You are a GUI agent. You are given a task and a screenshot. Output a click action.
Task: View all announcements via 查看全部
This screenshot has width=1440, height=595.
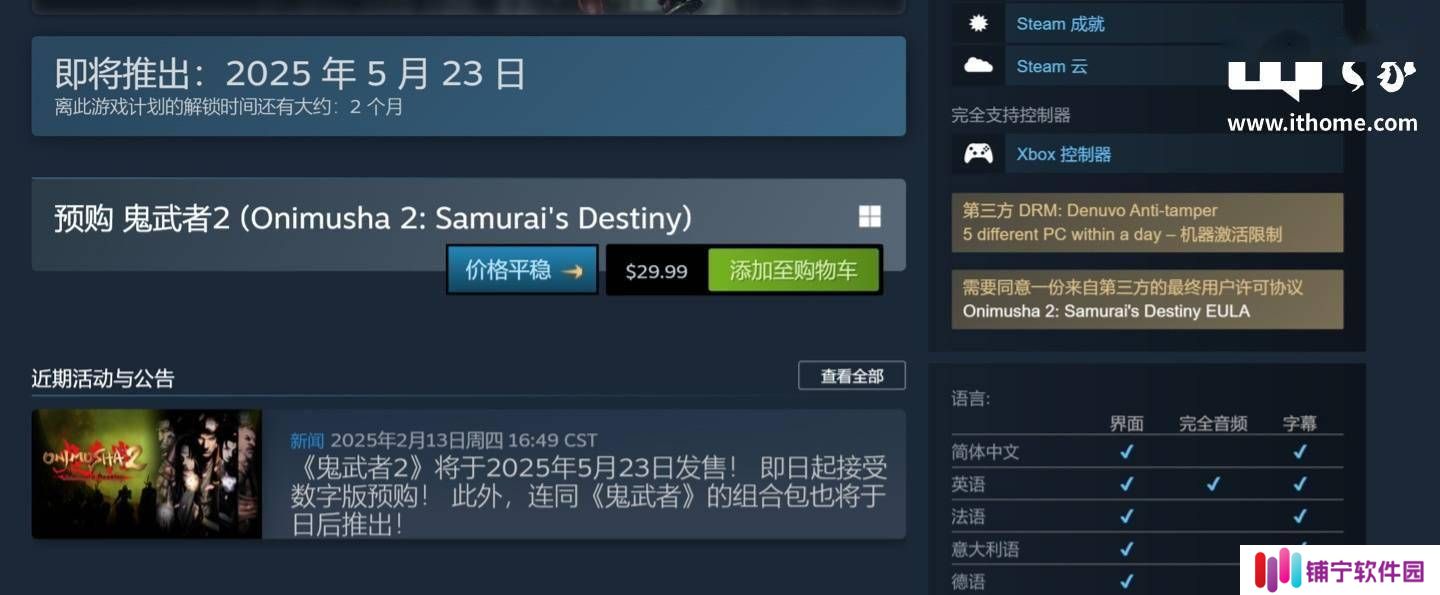coord(852,376)
